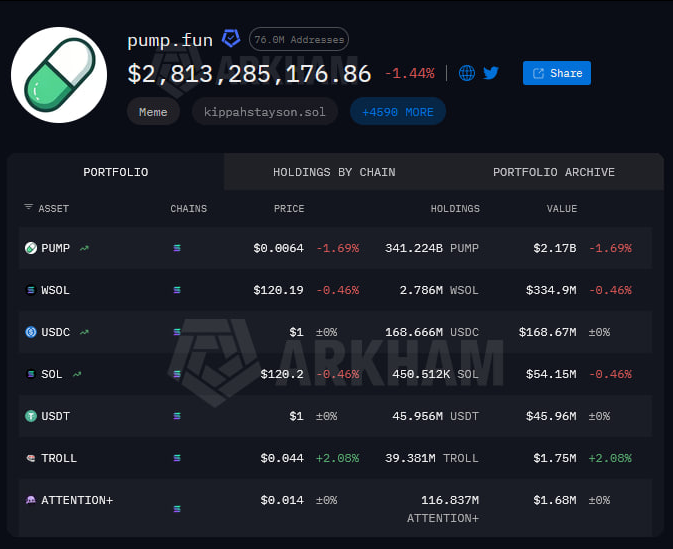Click the pump.fun entity name
The width and height of the screenshot is (673, 549).
[x=170, y=41]
